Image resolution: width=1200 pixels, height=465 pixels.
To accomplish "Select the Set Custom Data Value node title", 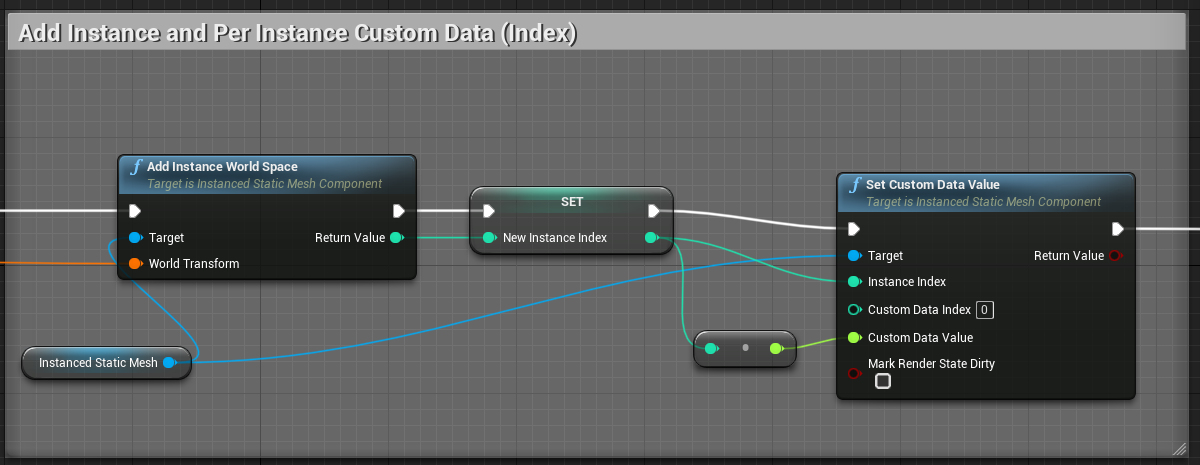I will click(x=932, y=185).
